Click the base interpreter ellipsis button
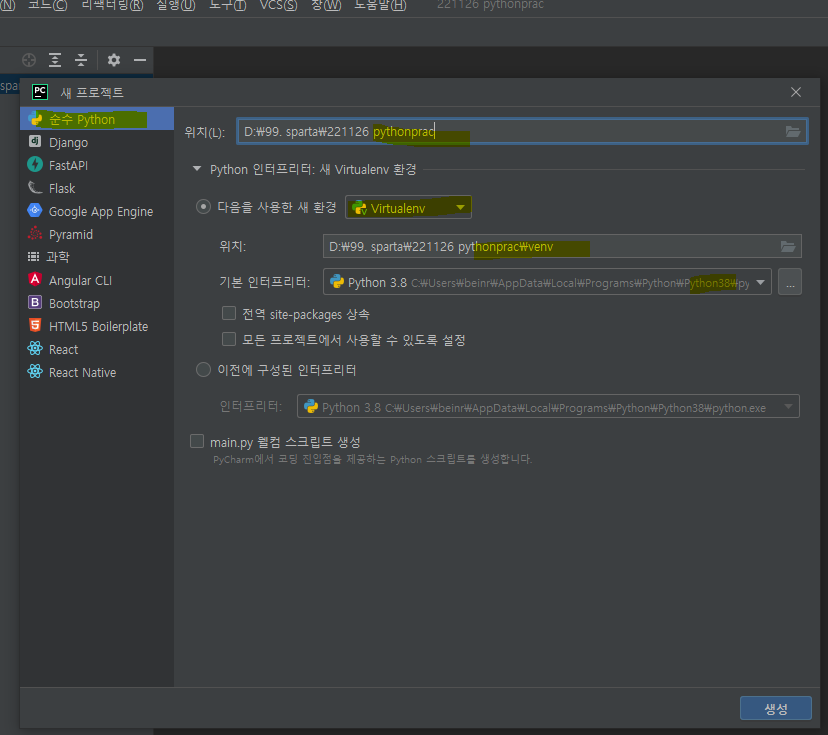 click(x=789, y=282)
